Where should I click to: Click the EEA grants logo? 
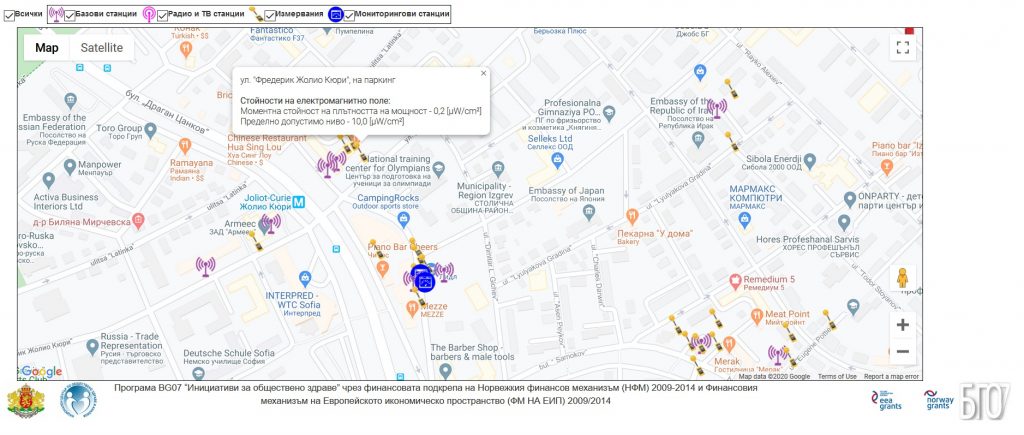click(x=886, y=400)
